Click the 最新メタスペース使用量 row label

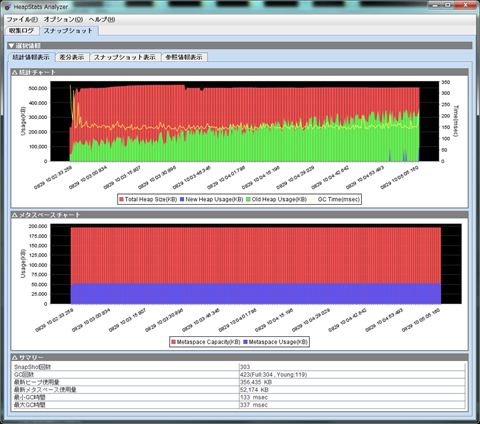[x=45, y=390]
